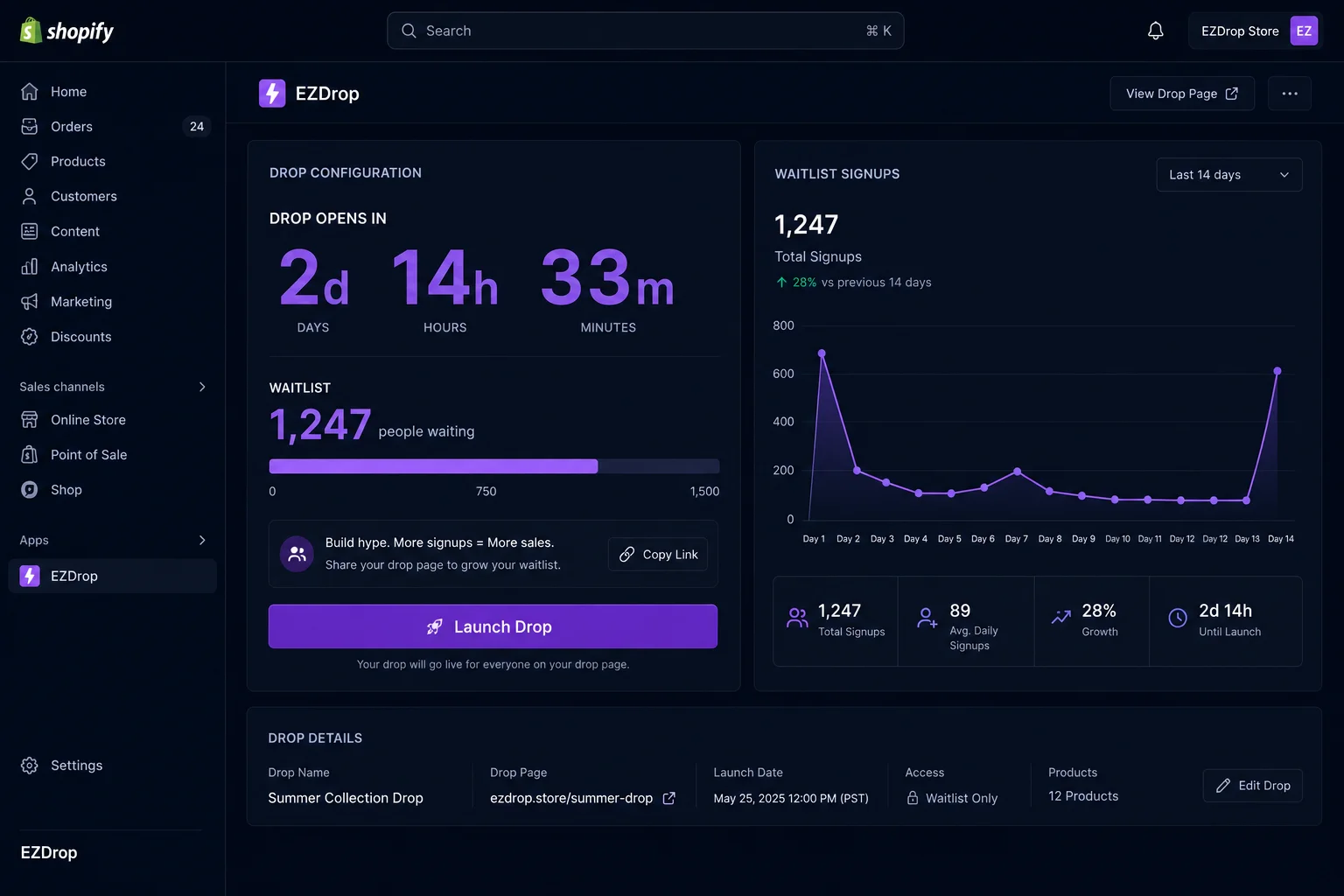The height and width of the screenshot is (896, 1344).
Task: Click the Orders count badge 24
Action: click(197, 126)
